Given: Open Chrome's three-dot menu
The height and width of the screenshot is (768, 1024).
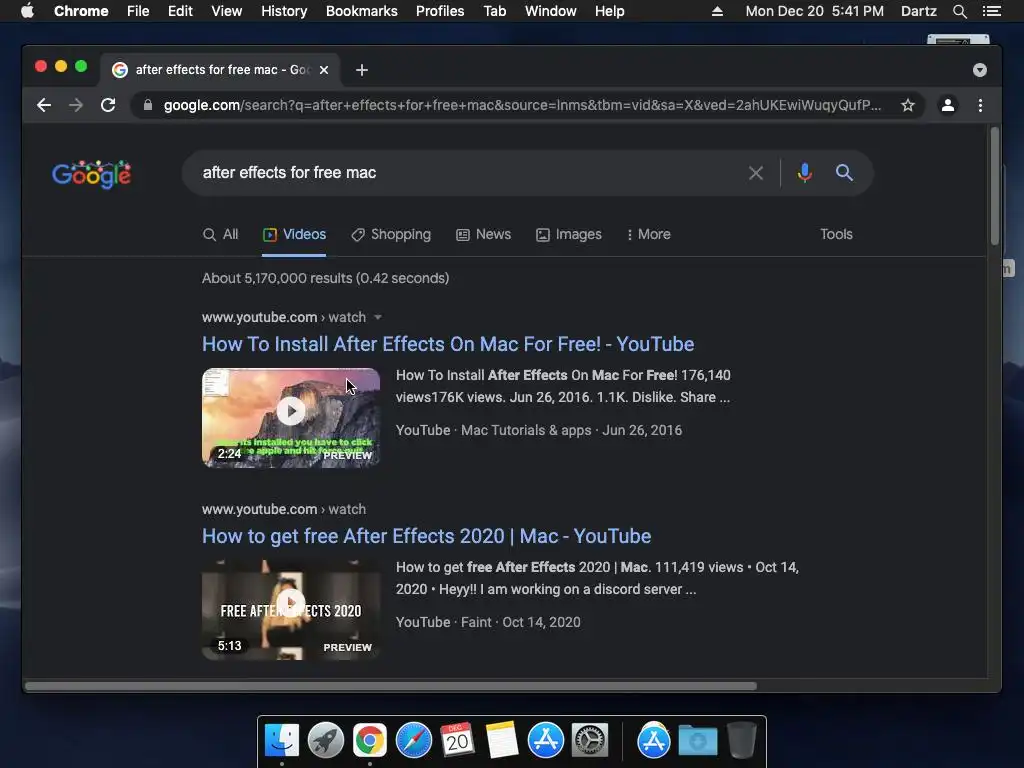Looking at the screenshot, I should point(980,105).
